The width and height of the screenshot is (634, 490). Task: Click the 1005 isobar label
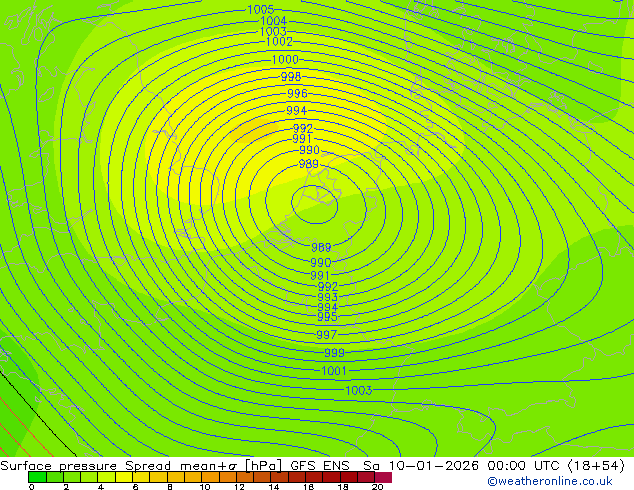(x=260, y=9)
